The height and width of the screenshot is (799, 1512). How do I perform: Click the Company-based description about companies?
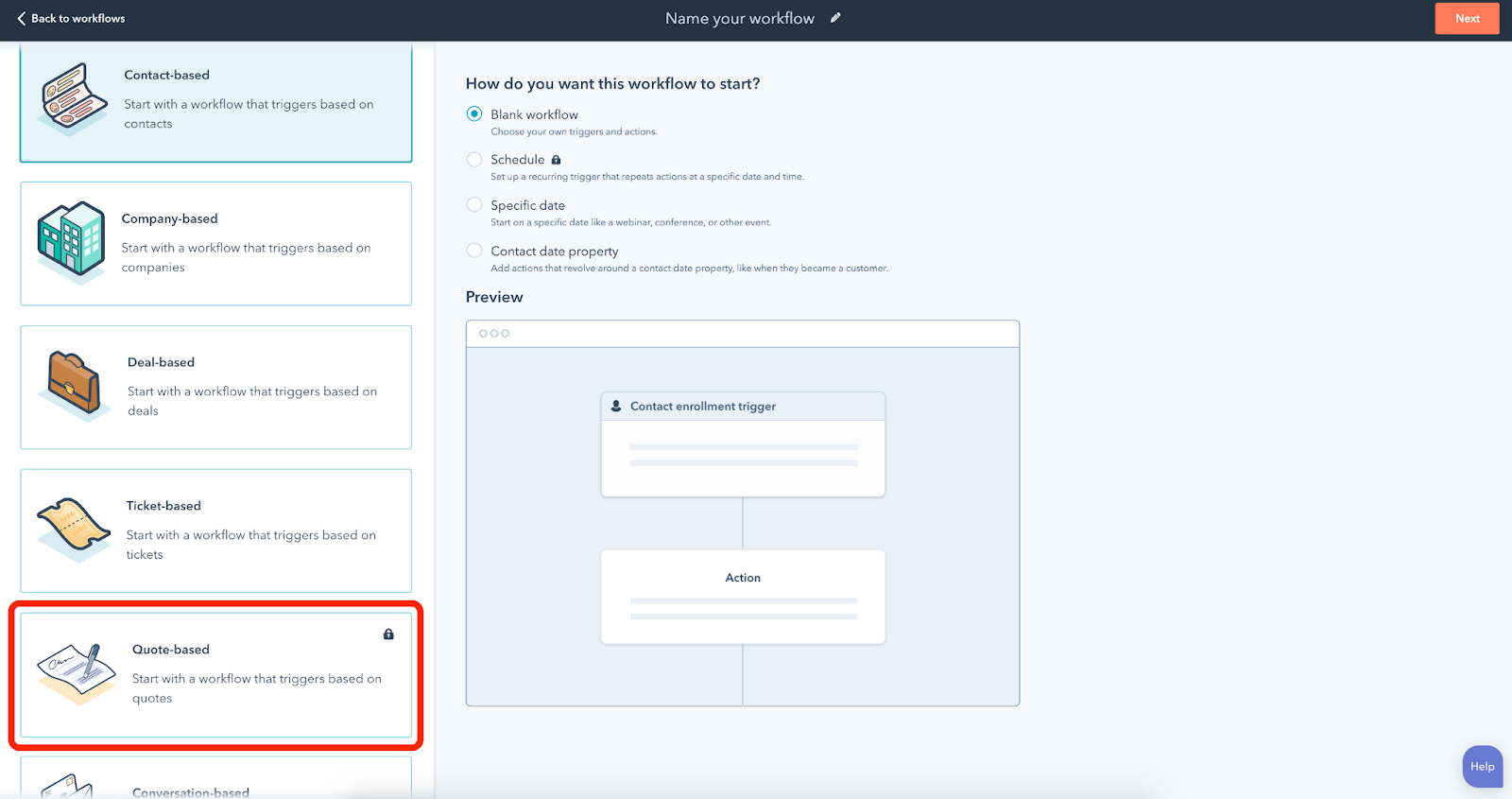pyautogui.click(x=246, y=257)
